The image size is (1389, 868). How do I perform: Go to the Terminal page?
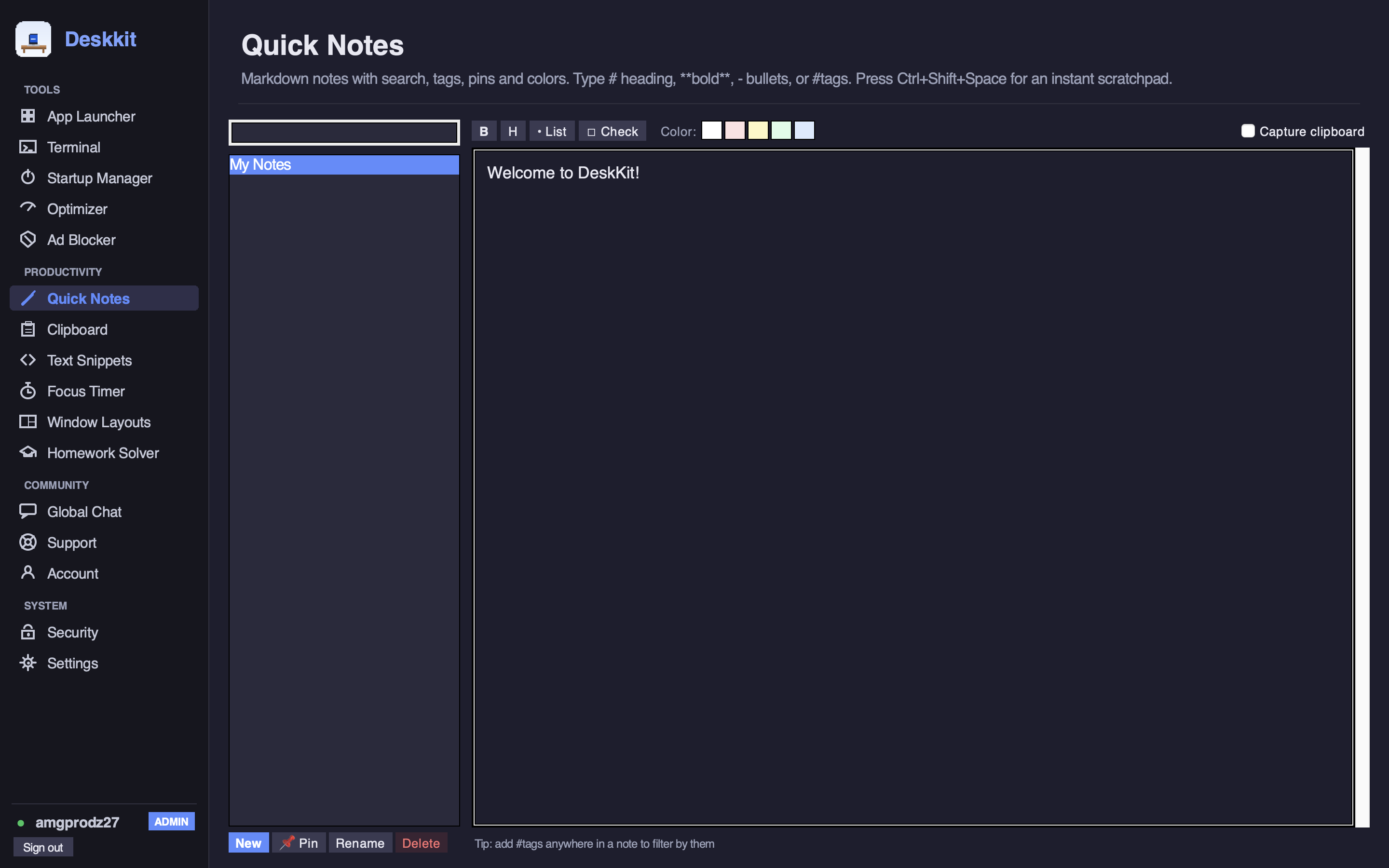[104, 148]
